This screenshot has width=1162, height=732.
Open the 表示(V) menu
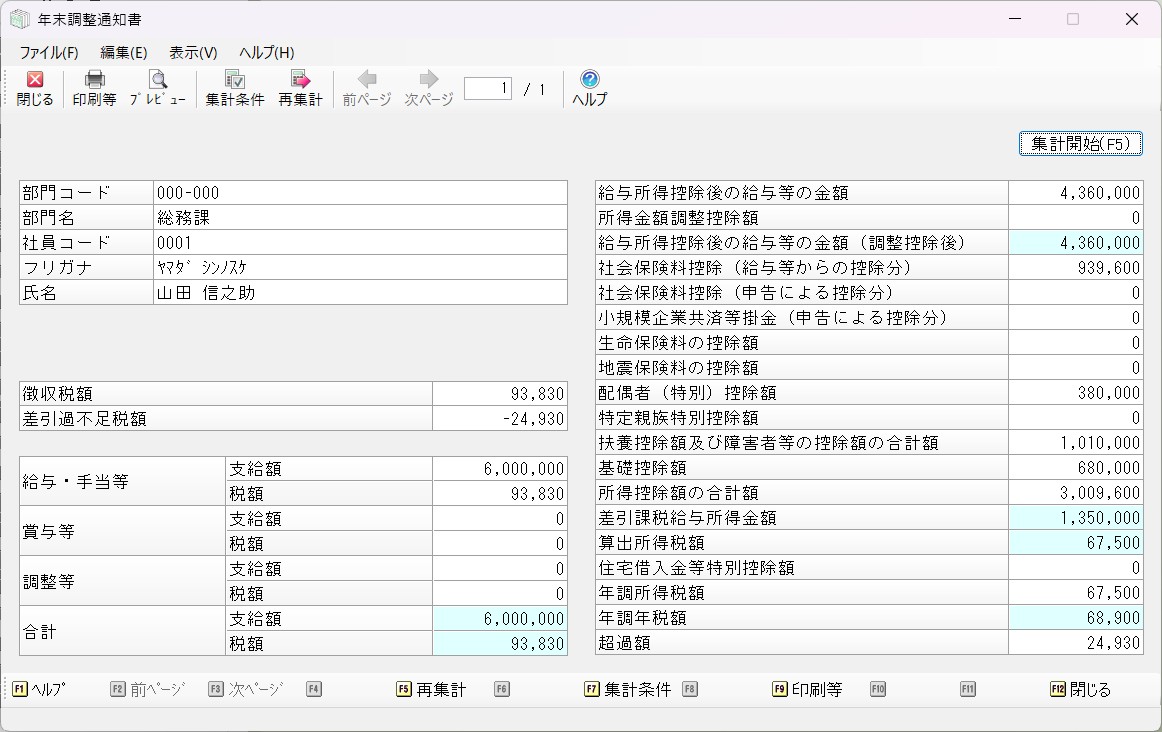click(x=193, y=53)
